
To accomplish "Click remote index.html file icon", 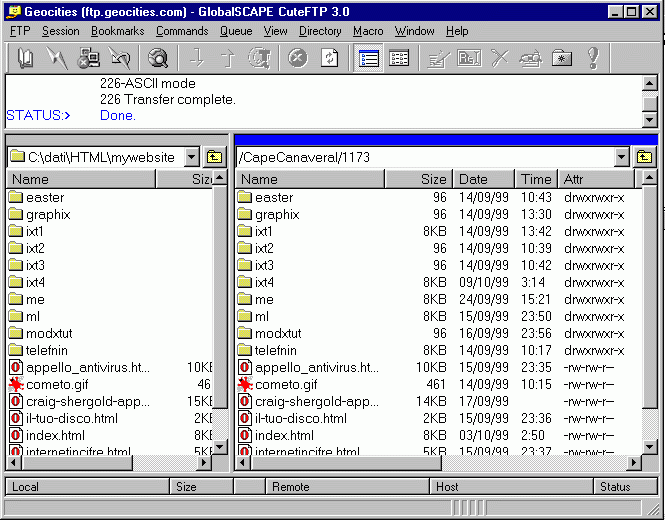I will coord(245,435).
